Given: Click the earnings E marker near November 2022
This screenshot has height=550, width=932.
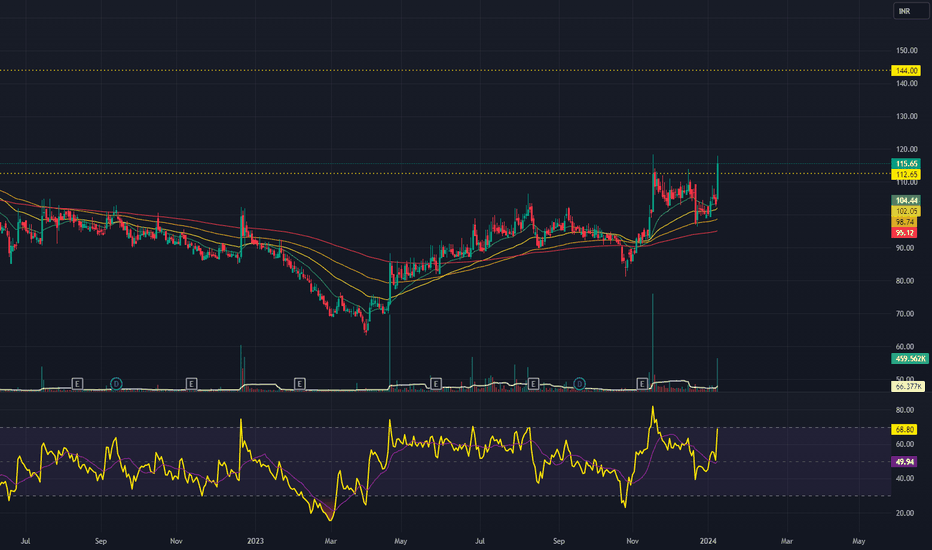Looking at the screenshot, I should (191, 384).
